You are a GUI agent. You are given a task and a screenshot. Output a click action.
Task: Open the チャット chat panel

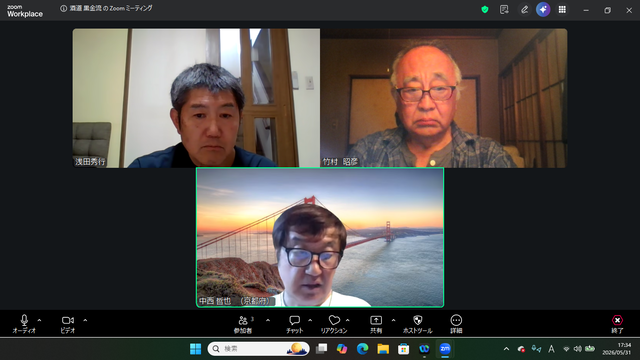click(x=294, y=324)
